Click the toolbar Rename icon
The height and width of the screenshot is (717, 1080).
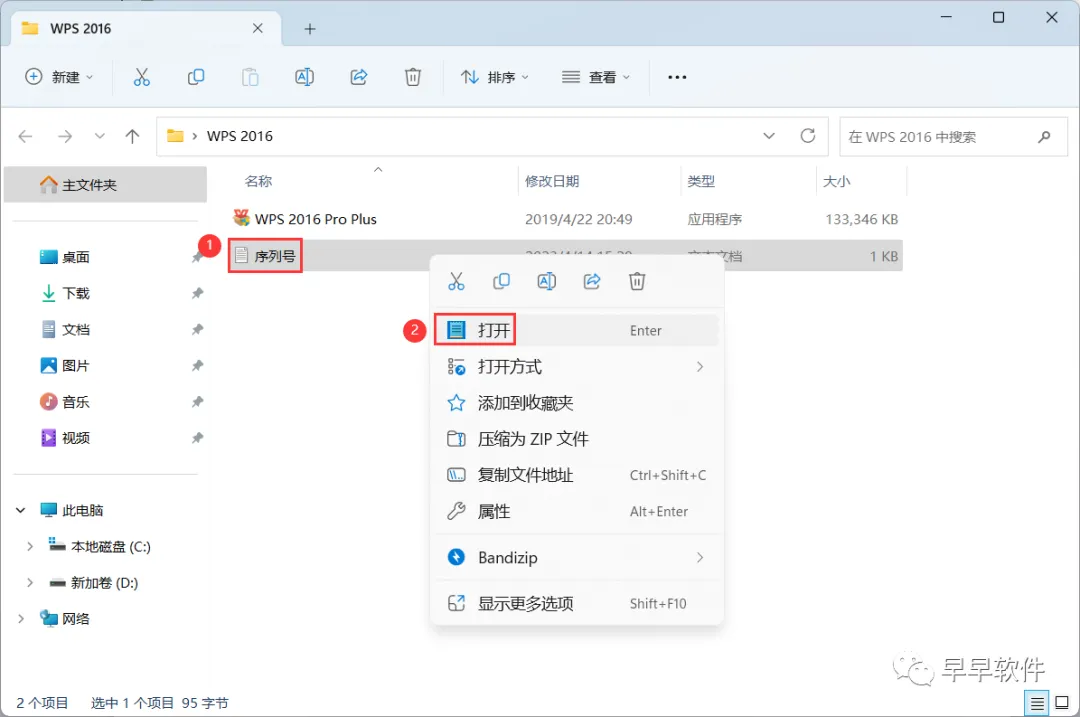tap(304, 77)
